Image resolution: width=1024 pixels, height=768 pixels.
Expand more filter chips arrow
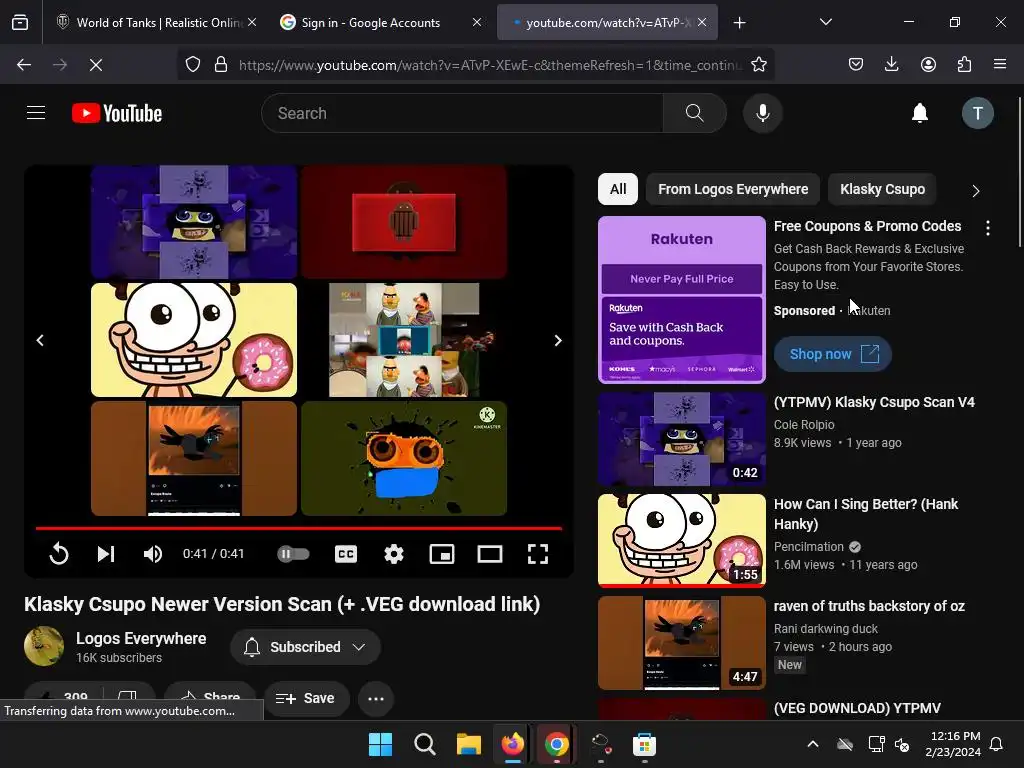tap(976, 191)
